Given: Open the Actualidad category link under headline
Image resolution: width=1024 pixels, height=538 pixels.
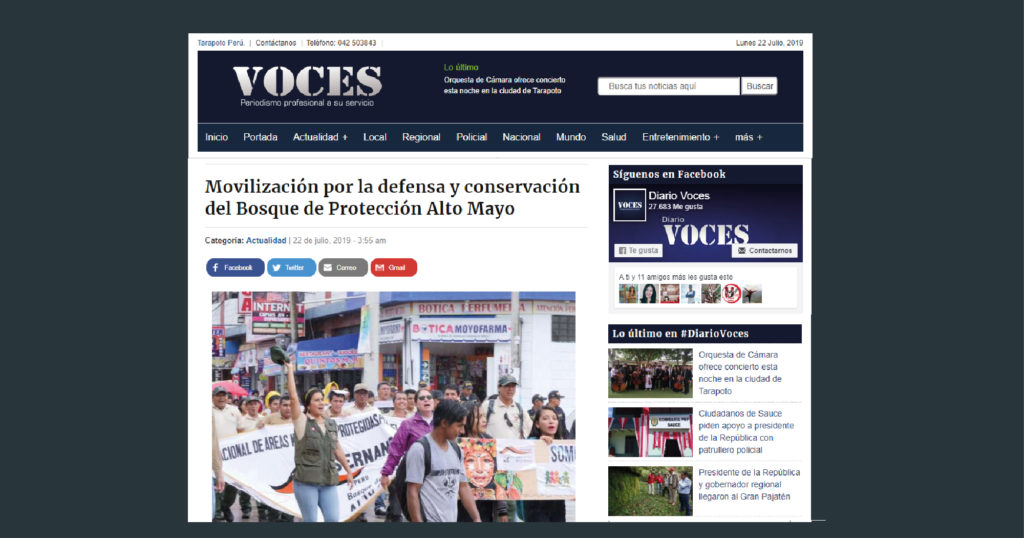Looking at the screenshot, I should (266, 241).
